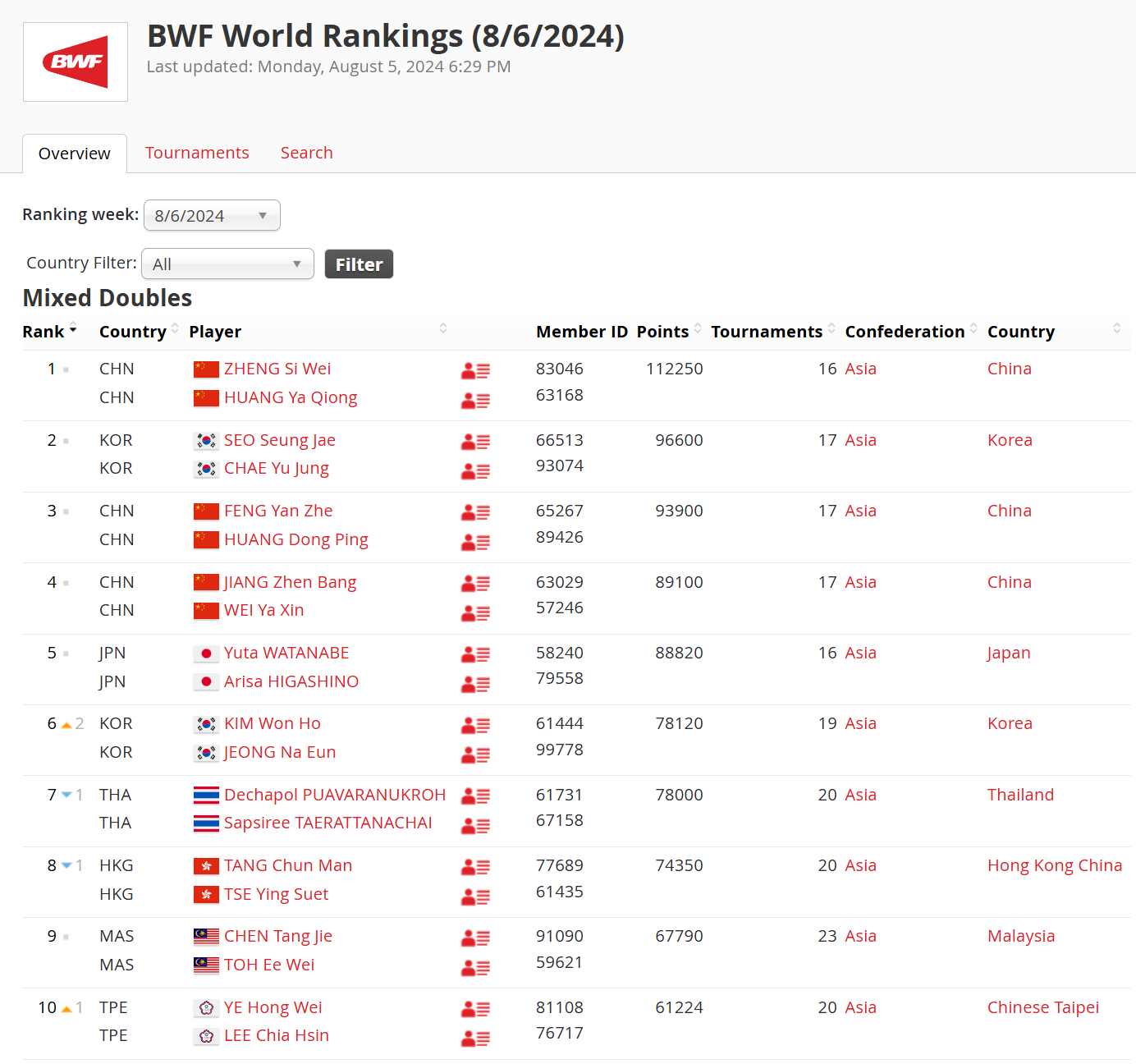Click points value 61224
1136x1064 pixels.
(679, 1007)
